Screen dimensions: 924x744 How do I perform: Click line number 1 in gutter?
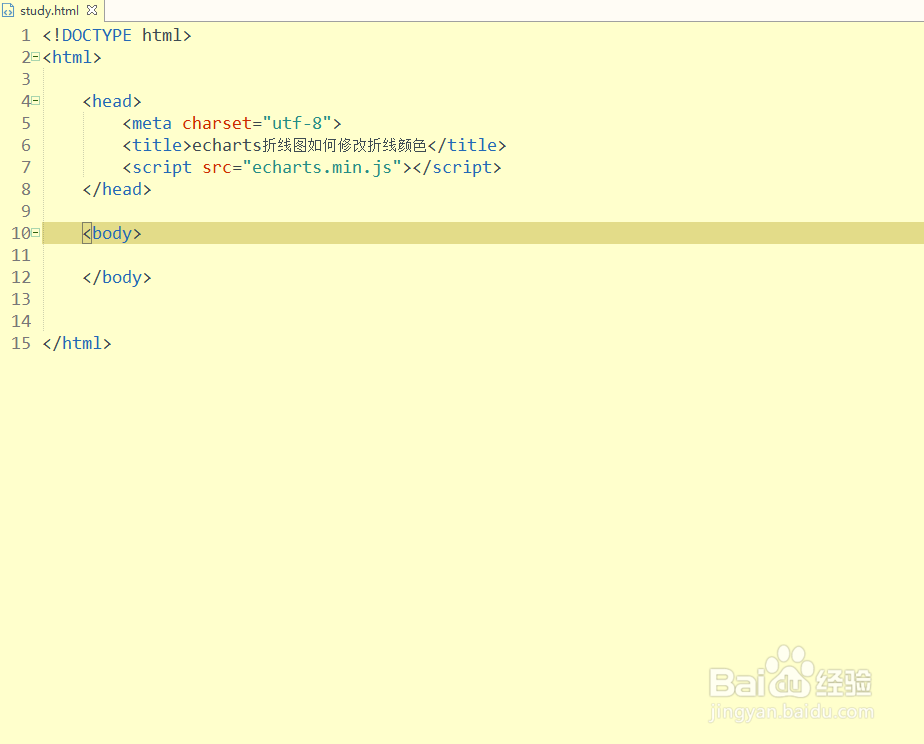[x=26, y=35]
